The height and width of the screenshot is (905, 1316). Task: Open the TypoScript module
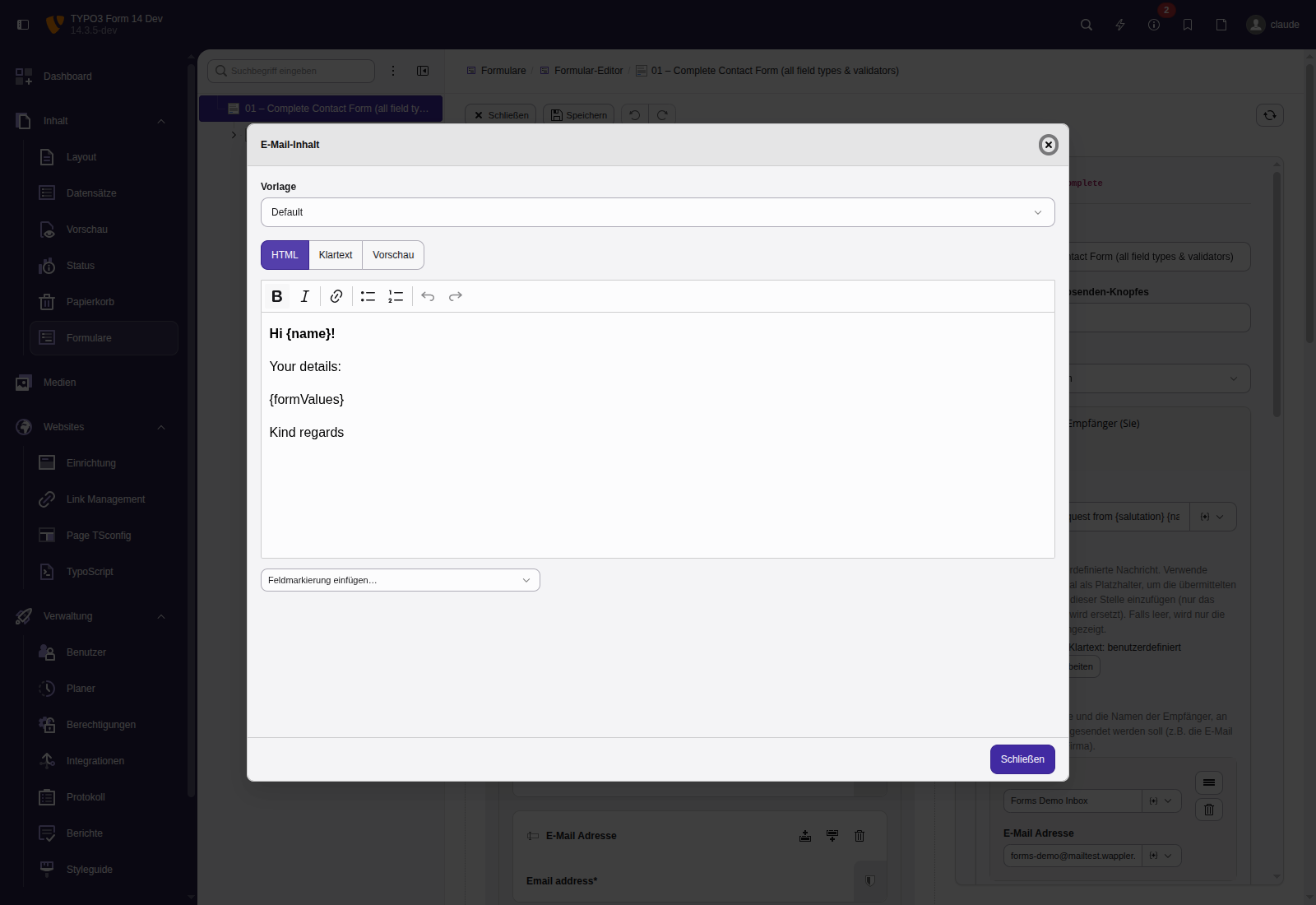(104, 572)
